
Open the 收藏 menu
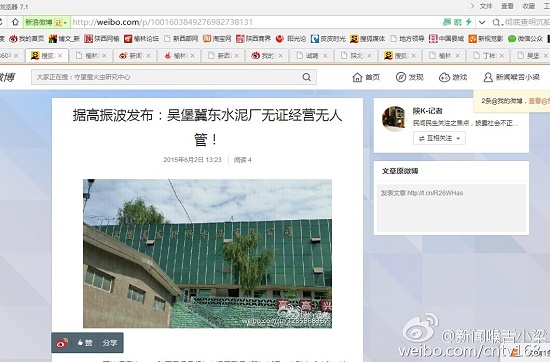(529, 6)
